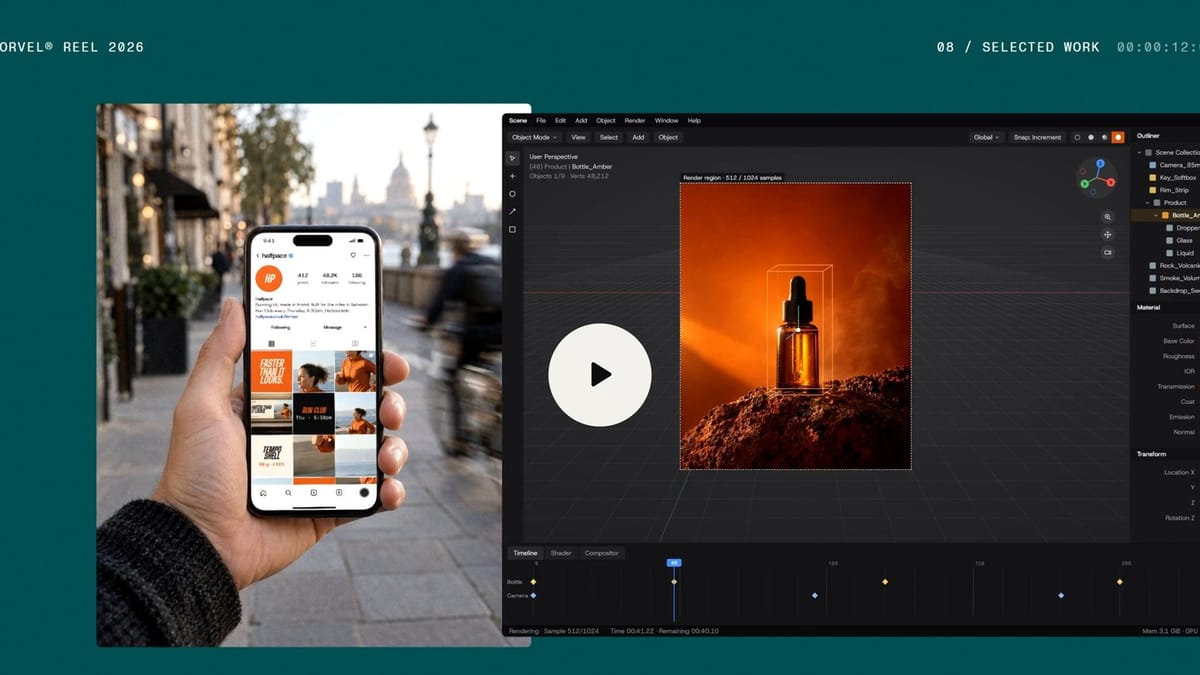The height and width of the screenshot is (675, 1200).
Task: Tap the home icon on the phone
Action: click(x=263, y=493)
